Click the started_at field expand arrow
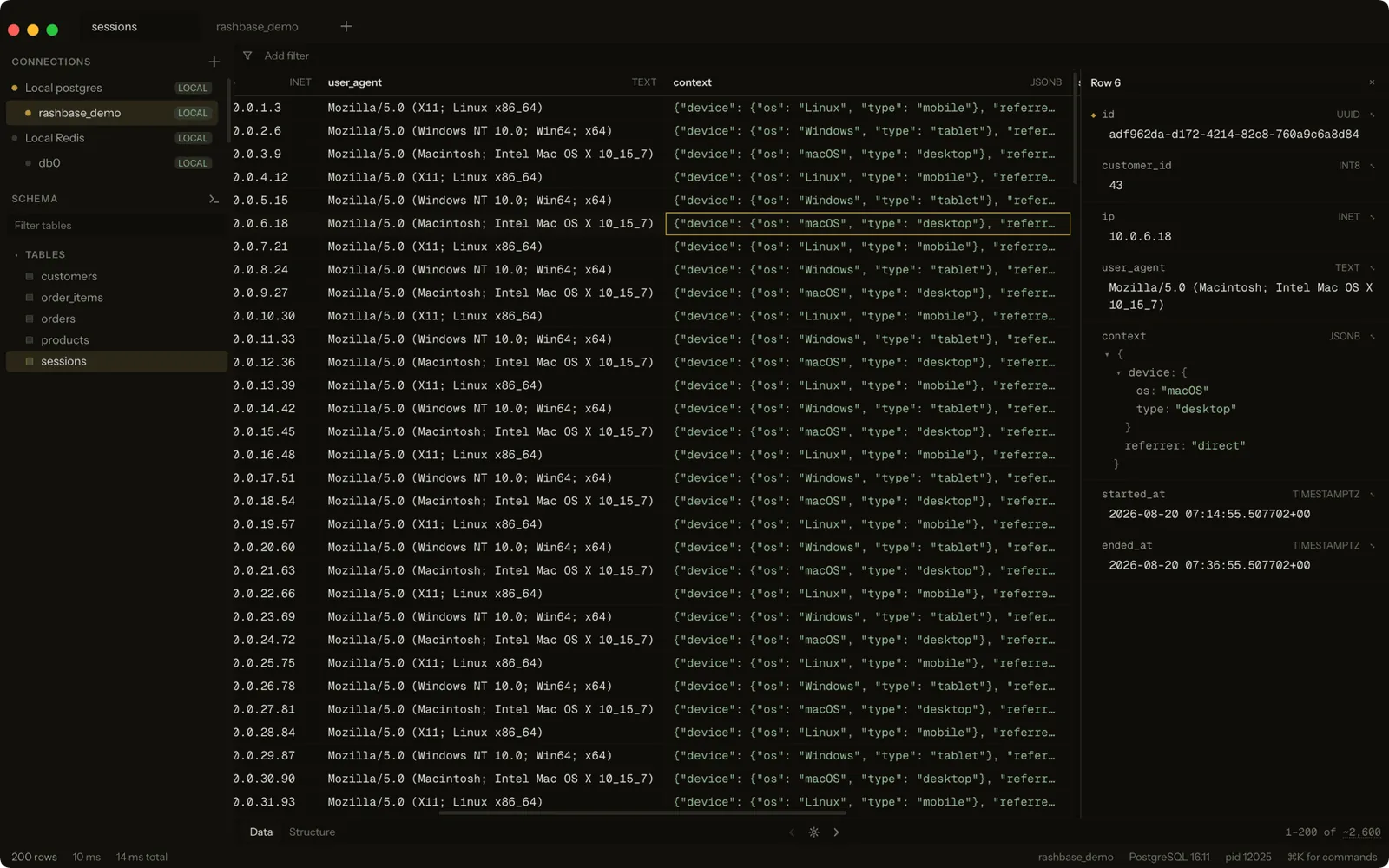This screenshot has height=868, width=1389. [1373, 495]
